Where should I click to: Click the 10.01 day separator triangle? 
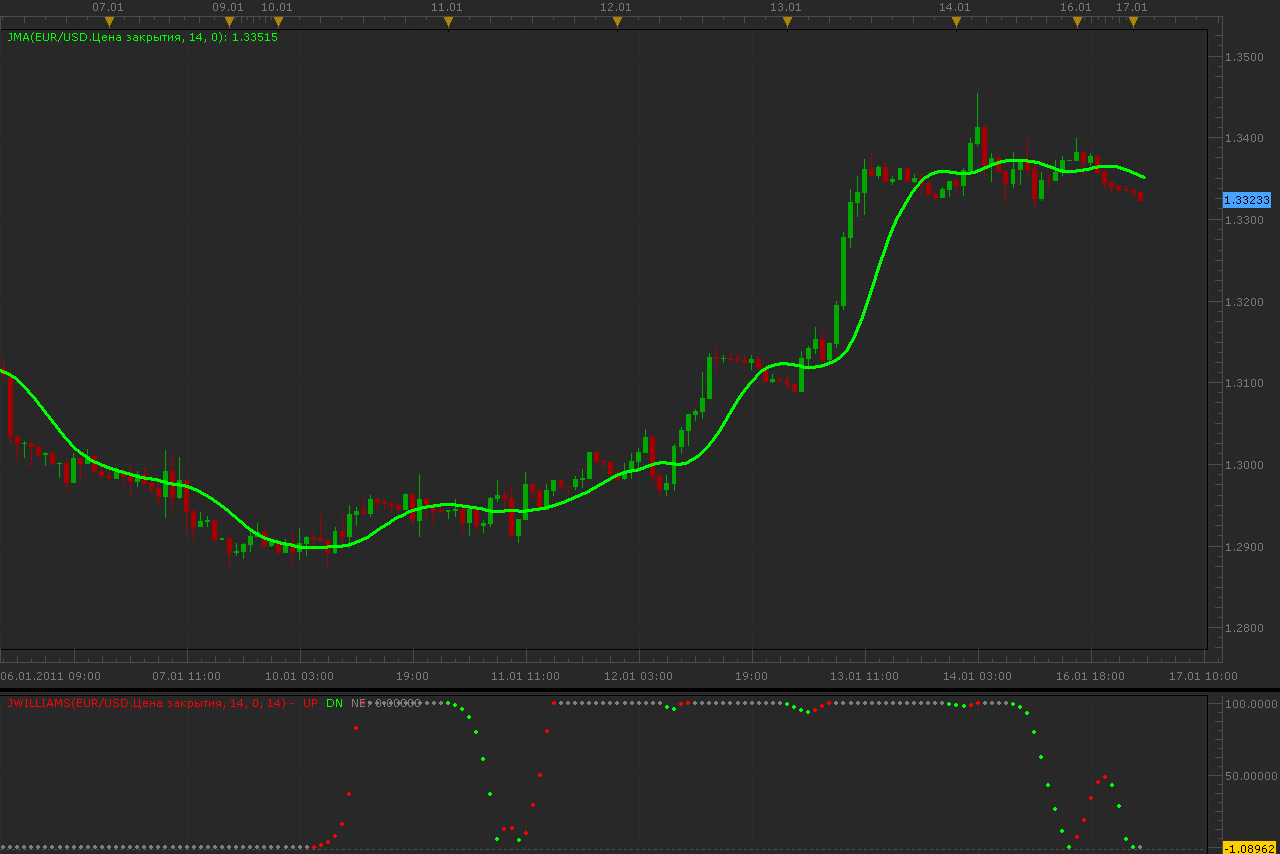coord(278,22)
